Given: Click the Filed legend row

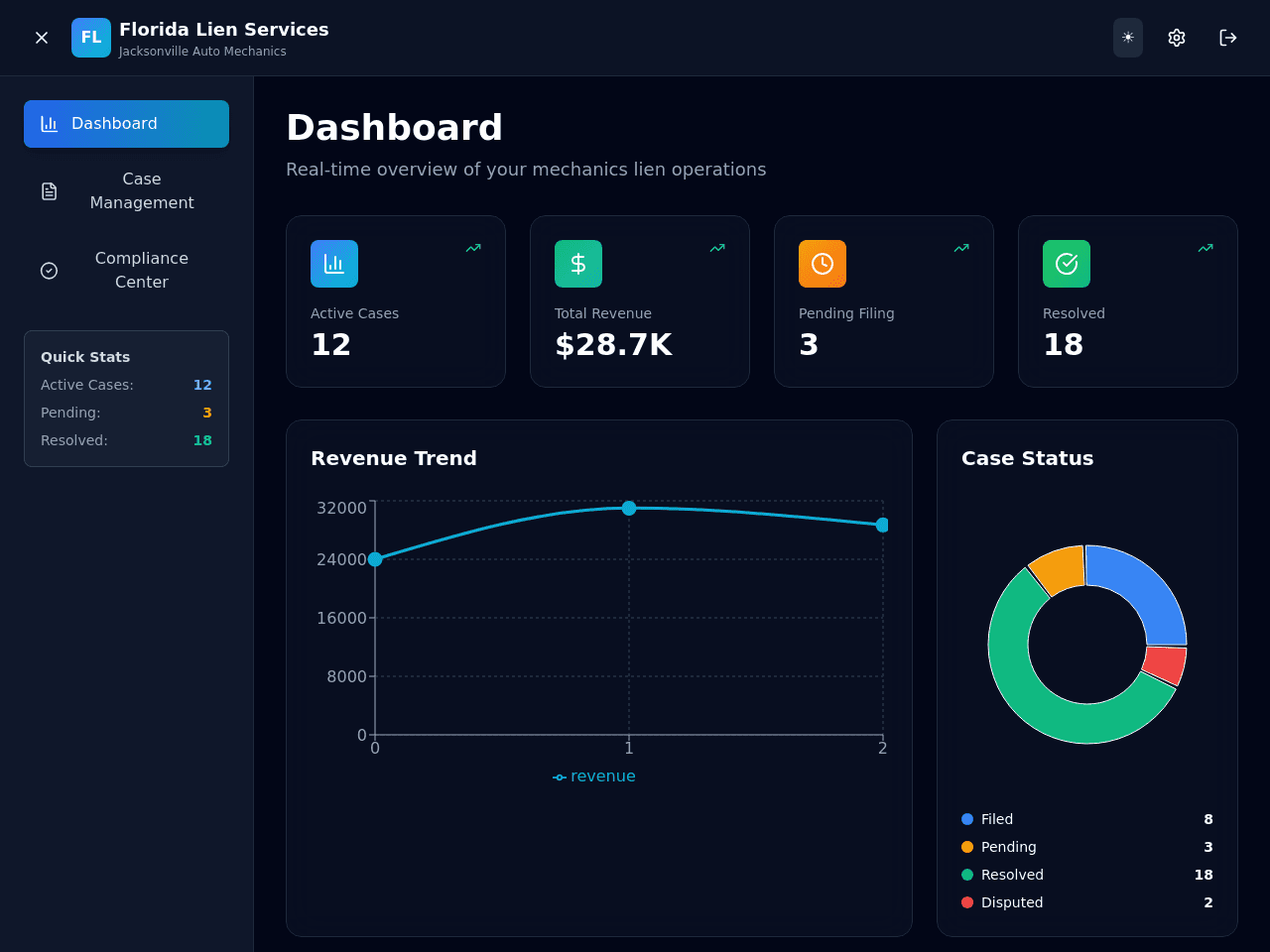Looking at the screenshot, I should coord(1087,819).
